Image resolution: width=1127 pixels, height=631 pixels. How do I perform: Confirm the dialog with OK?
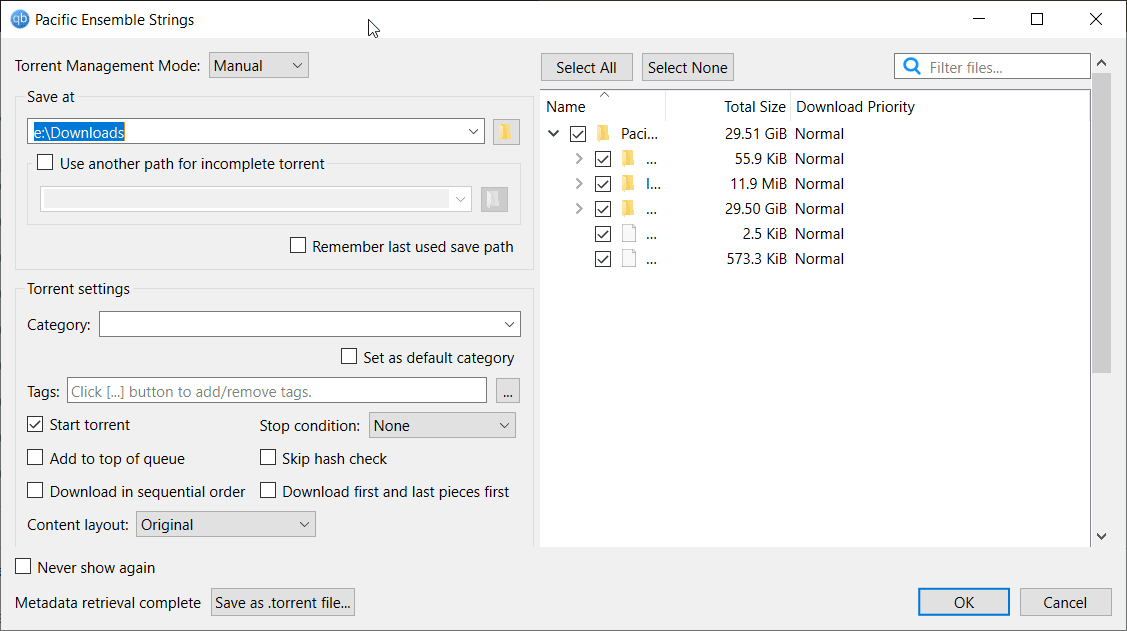point(964,602)
